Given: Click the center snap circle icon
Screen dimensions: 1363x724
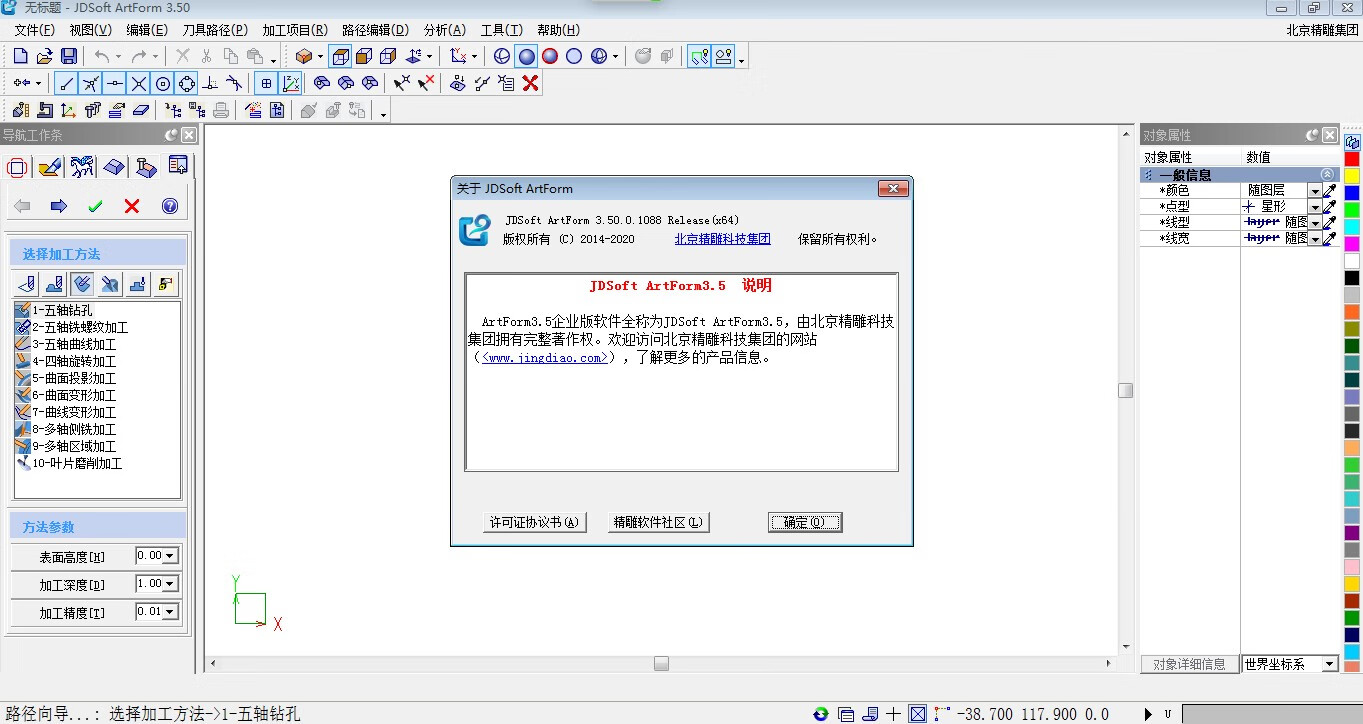Looking at the screenshot, I should 163,84.
